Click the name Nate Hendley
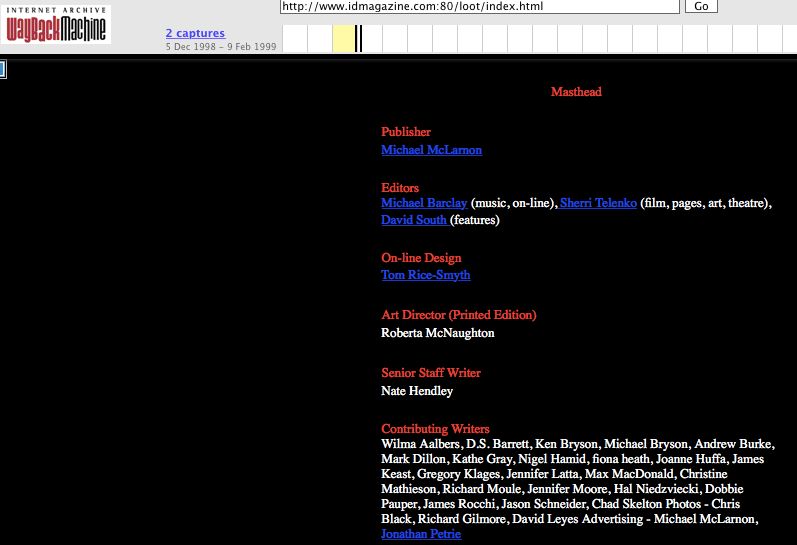The image size is (797, 545). coord(417,391)
